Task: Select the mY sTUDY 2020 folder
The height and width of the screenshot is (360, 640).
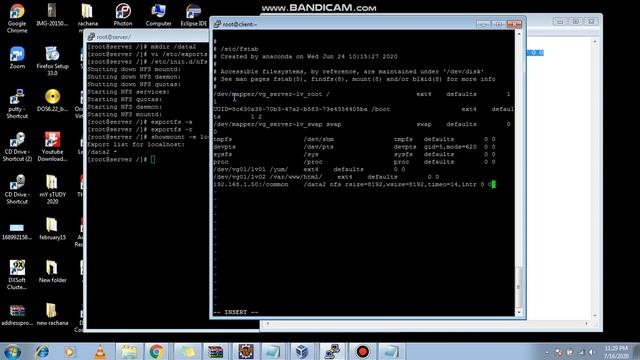Action: pos(52,189)
